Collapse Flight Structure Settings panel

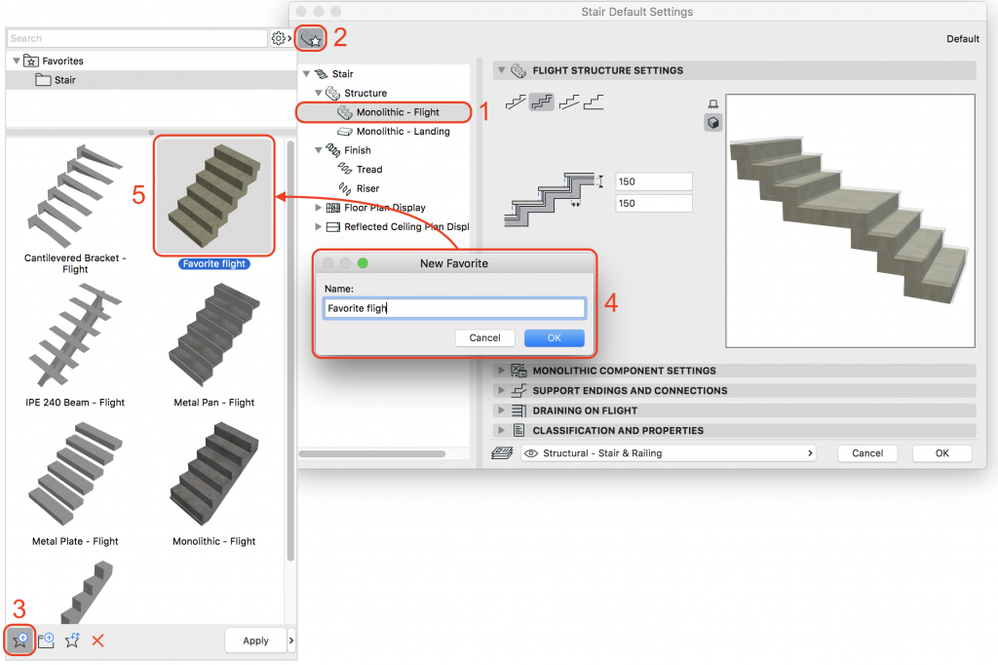(x=502, y=70)
